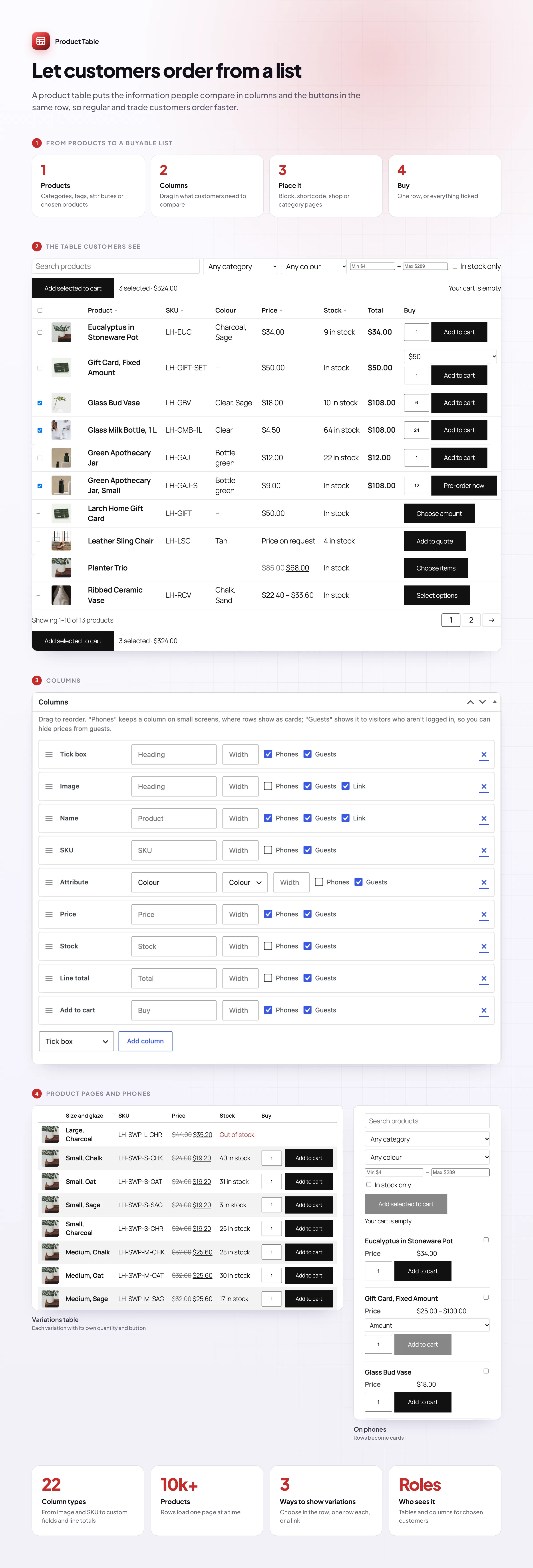The height and width of the screenshot is (1568, 533).
Task: Move Columns panel up with chevron
Action: click(x=470, y=702)
